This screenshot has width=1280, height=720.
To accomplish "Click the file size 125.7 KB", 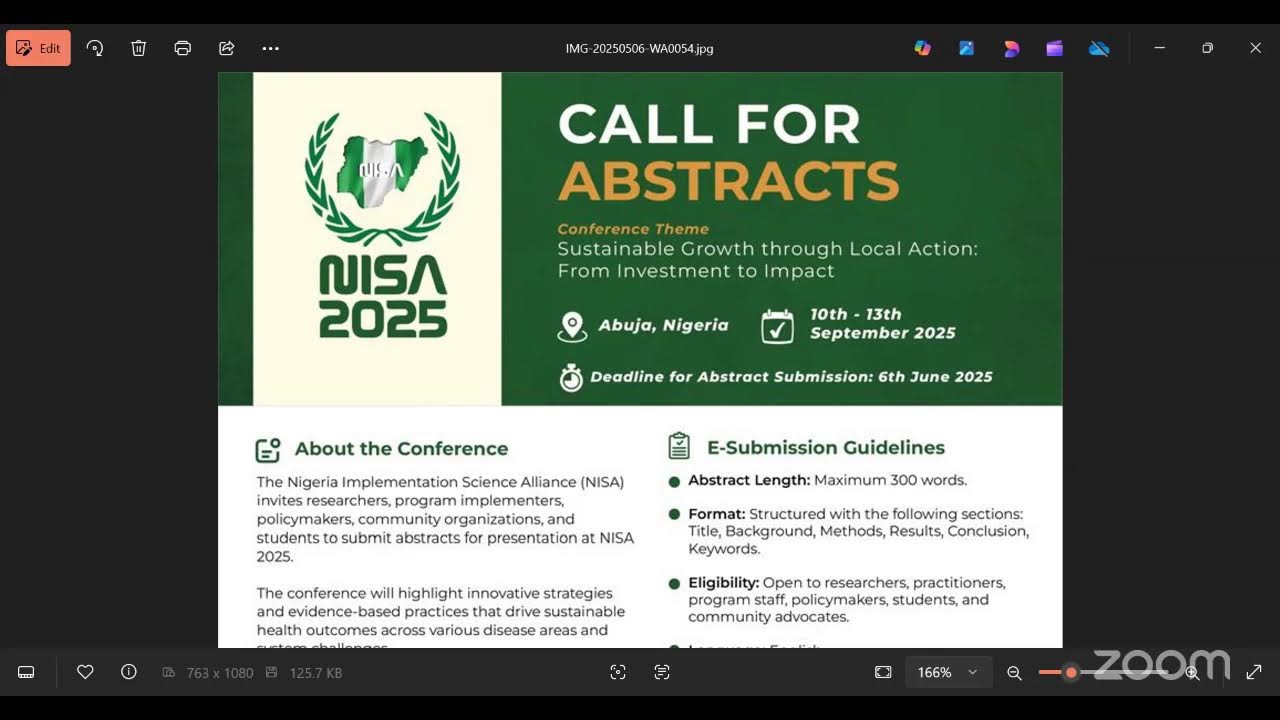I will [314, 673].
